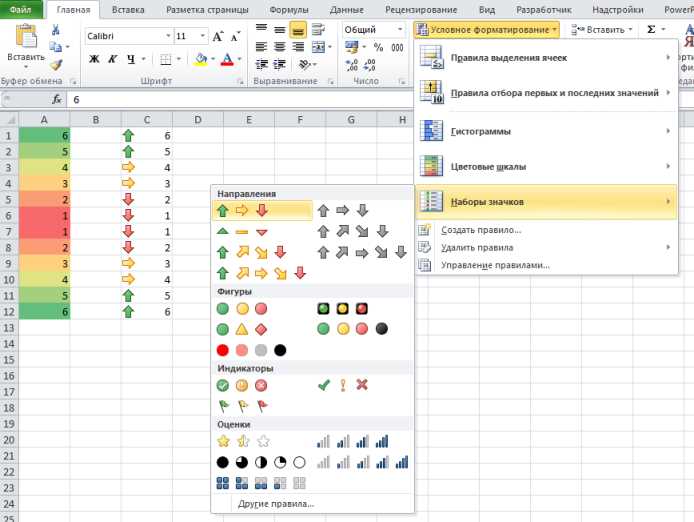Image resolution: width=694 pixels, height=522 pixels.
Task: Open the borders dropdown arrow
Action: click(x=179, y=59)
